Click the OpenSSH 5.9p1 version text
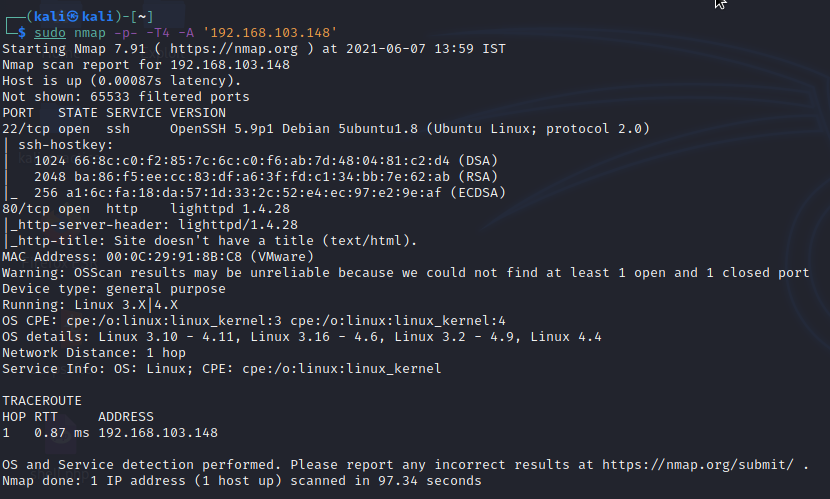 [x=222, y=129]
